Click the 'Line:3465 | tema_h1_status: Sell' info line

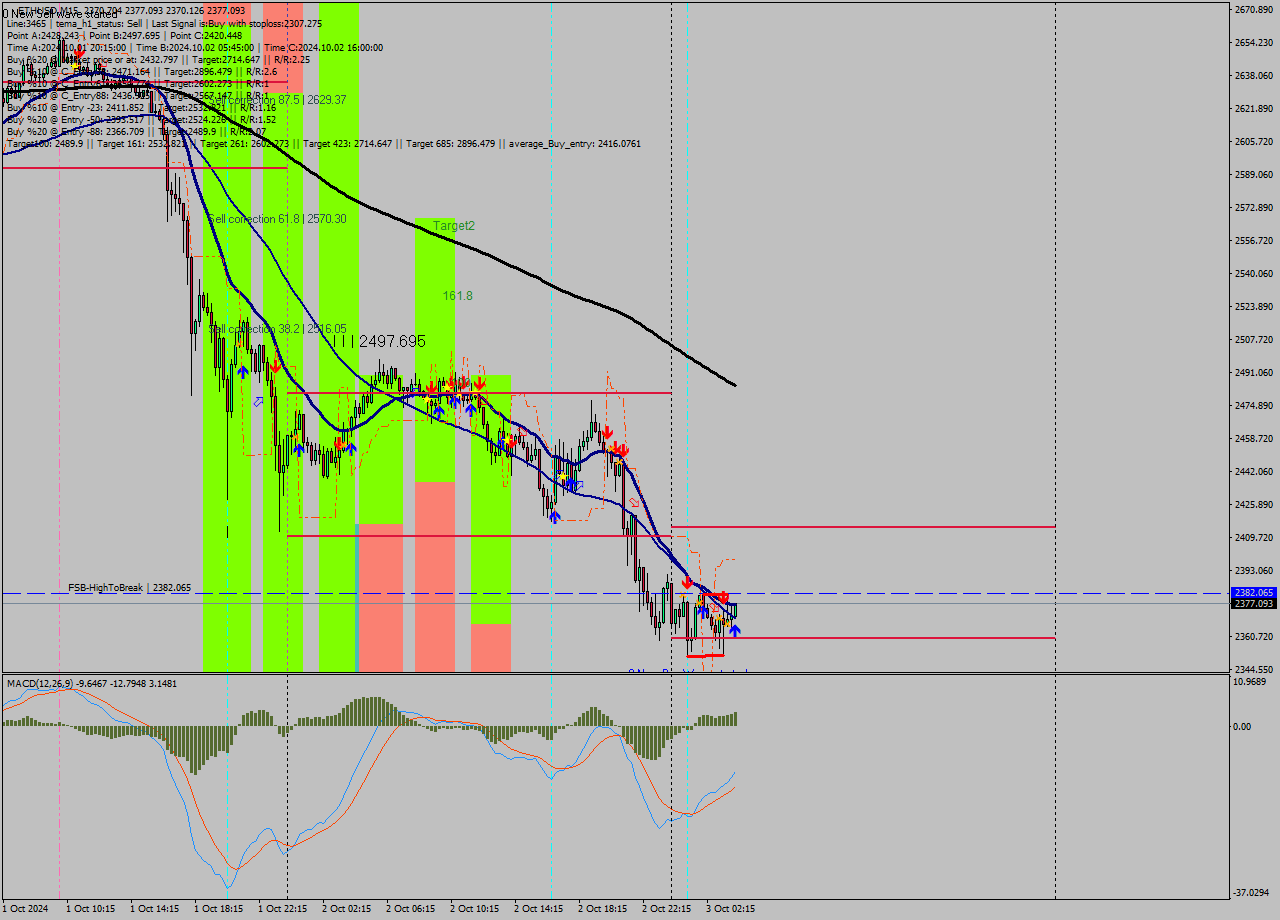pyautogui.click(x=164, y=23)
